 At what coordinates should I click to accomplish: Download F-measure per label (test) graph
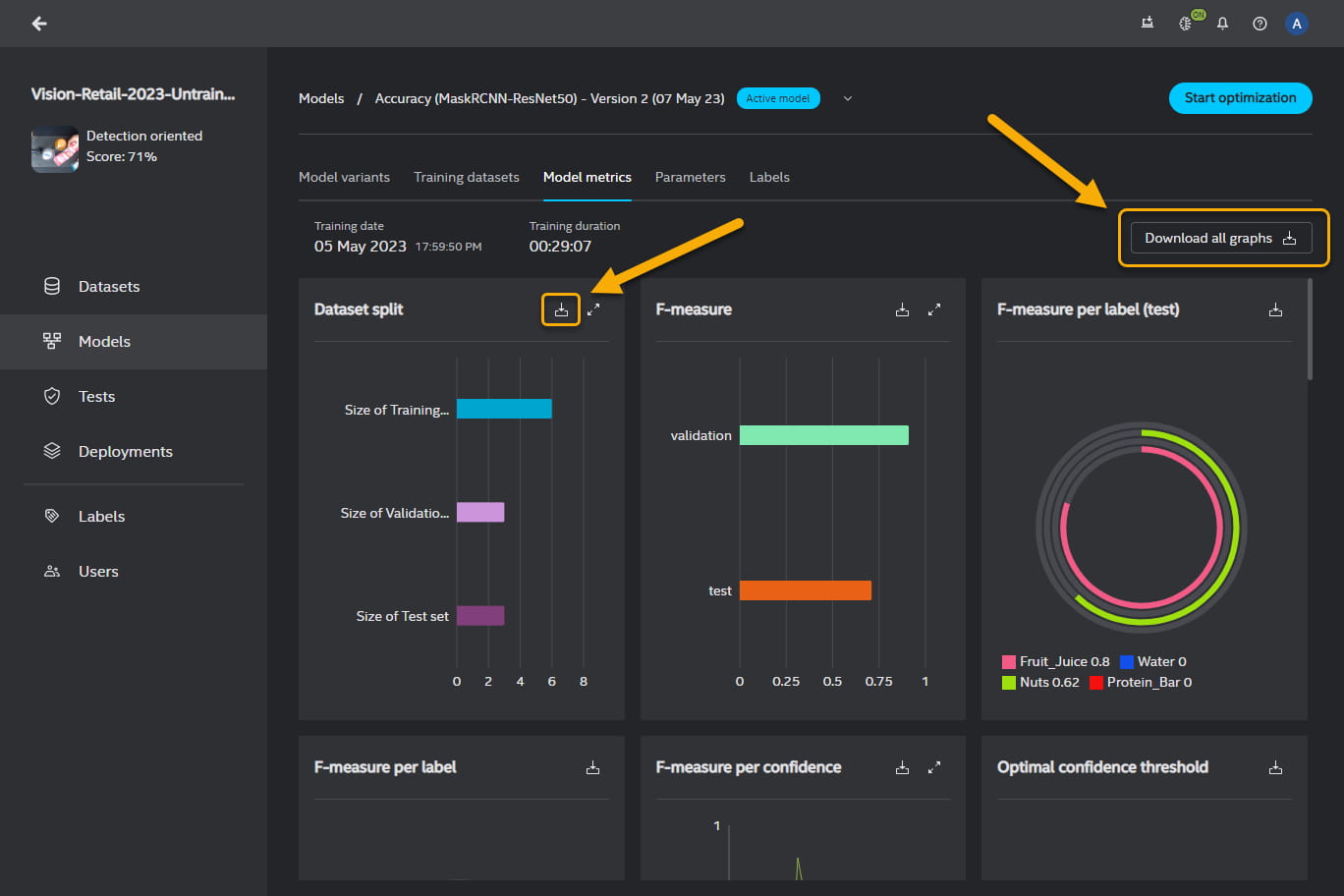(x=1275, y=310)
